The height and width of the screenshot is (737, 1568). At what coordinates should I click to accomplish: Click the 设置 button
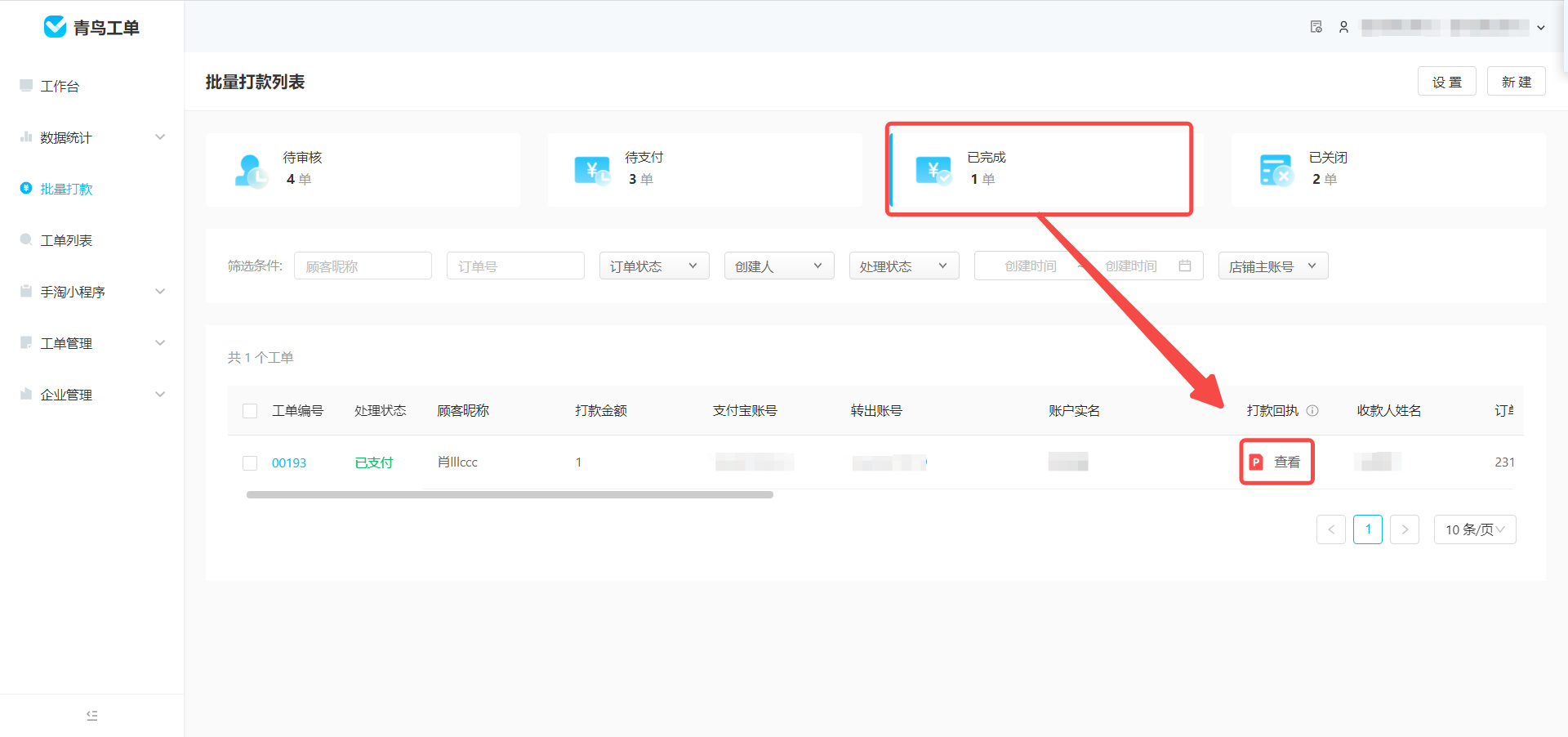(x=1447, y=82)
